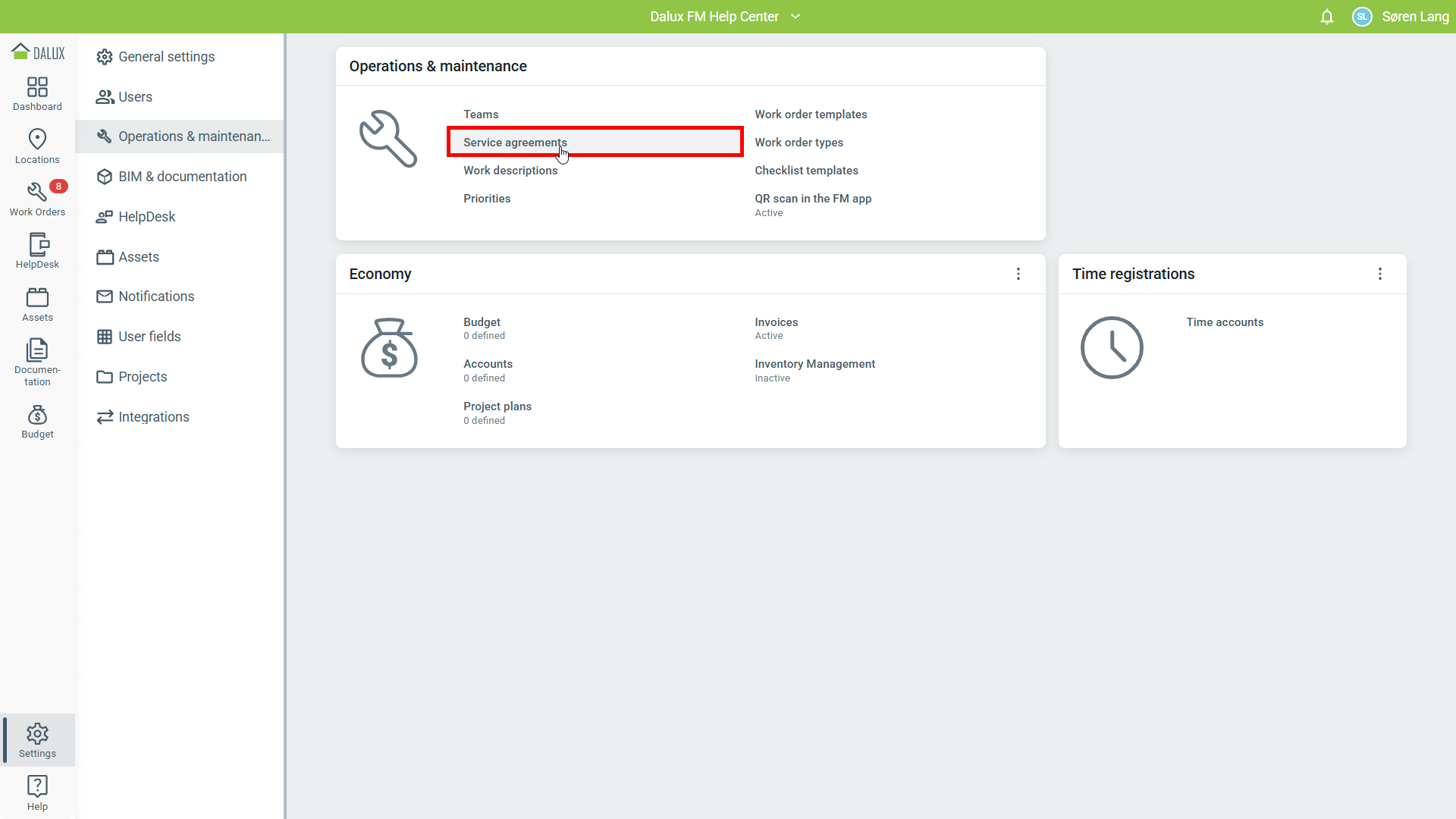Open QR scan in the FM app

[813, 199]
